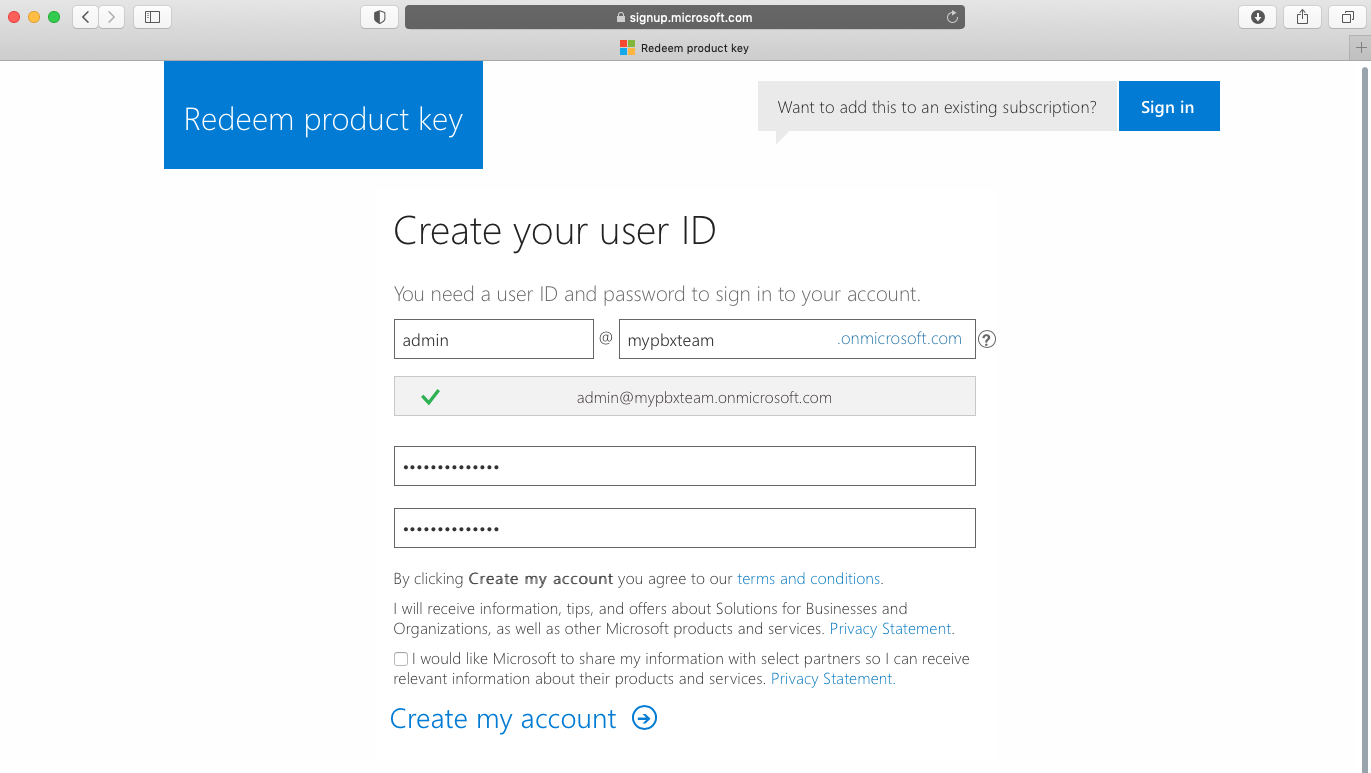Show the tab overview icon
This screenshot has width=1371, height=773.
[1345, 16]
